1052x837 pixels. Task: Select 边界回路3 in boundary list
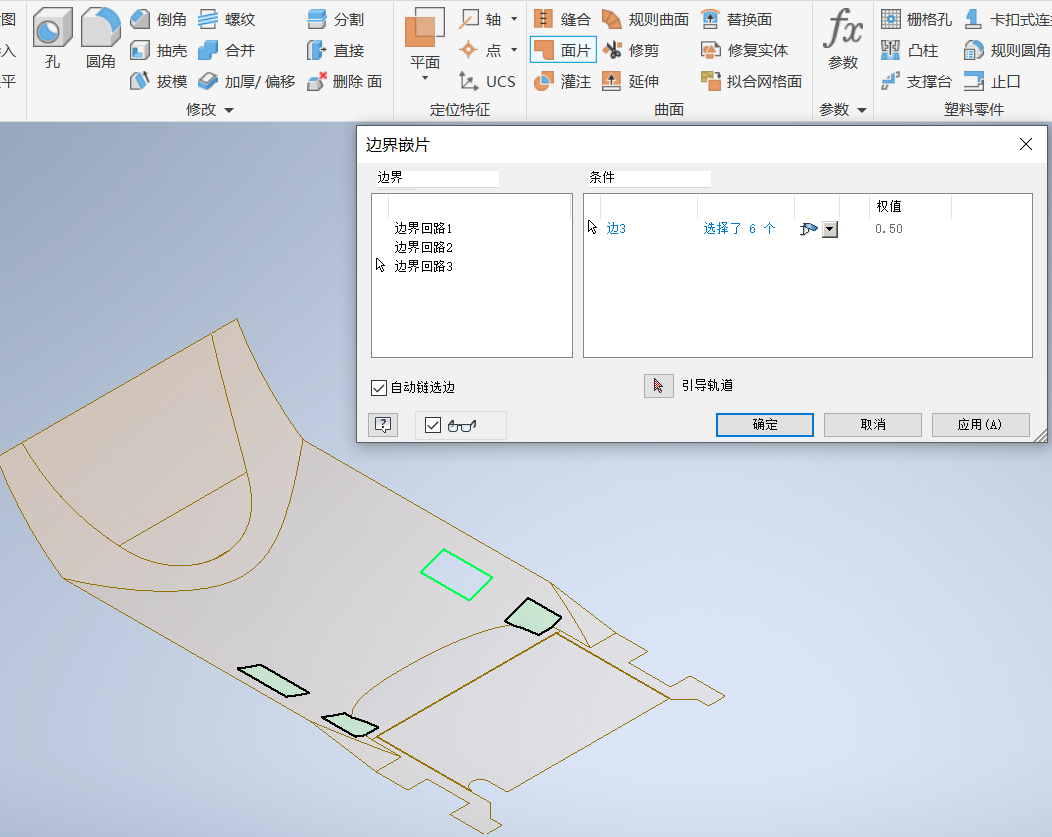click(423, 266)
